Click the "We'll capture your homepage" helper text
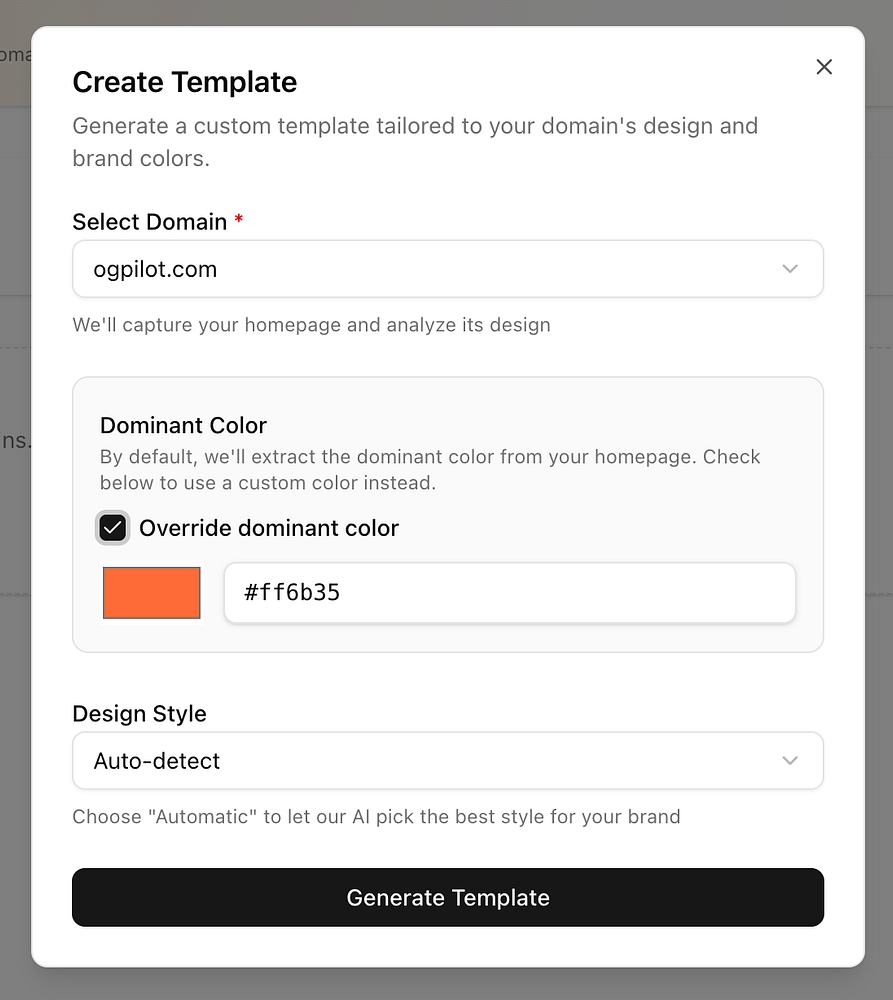 [311, 325]
